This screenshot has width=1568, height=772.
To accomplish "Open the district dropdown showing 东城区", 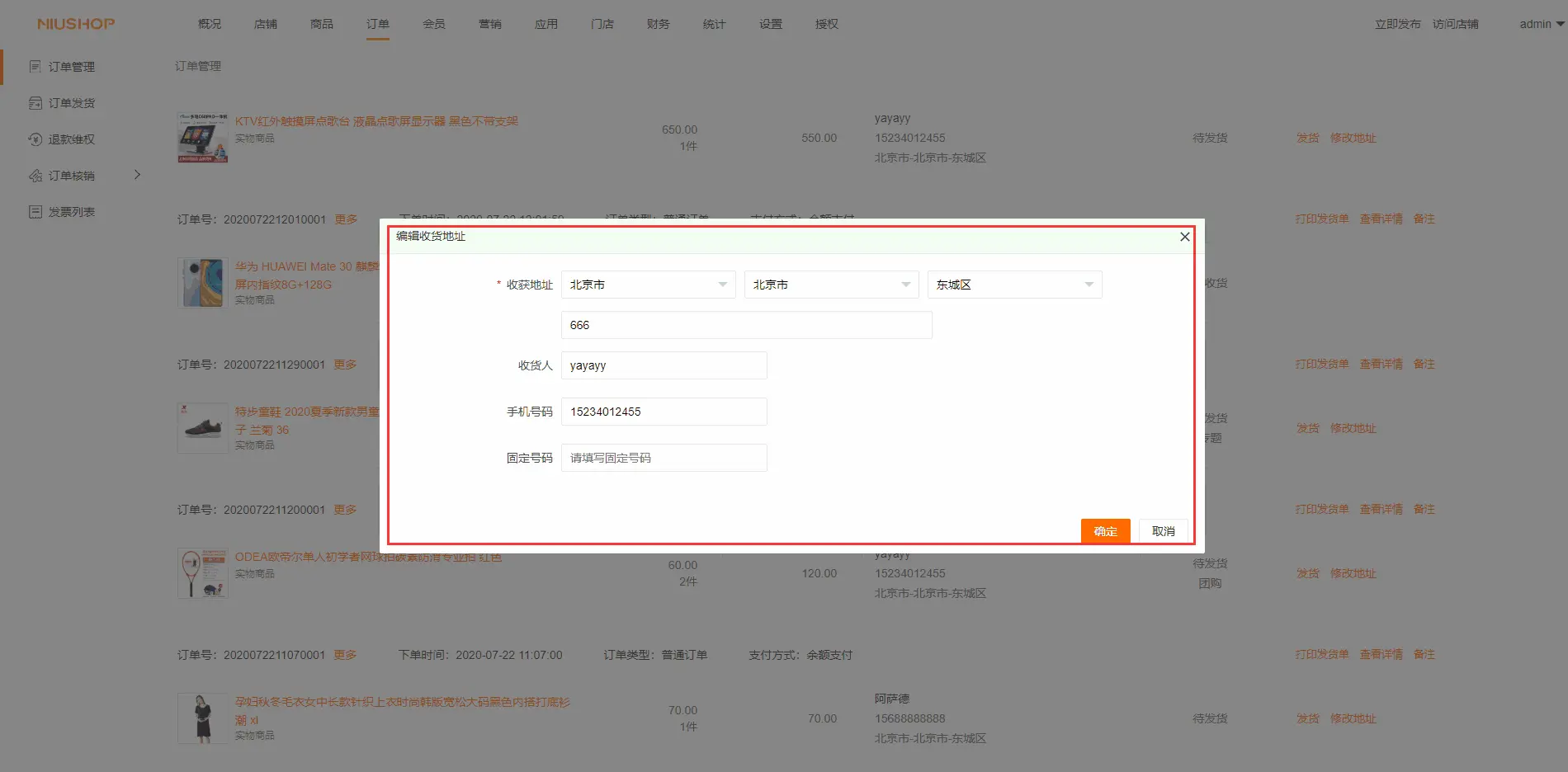I will (1014, 285).
